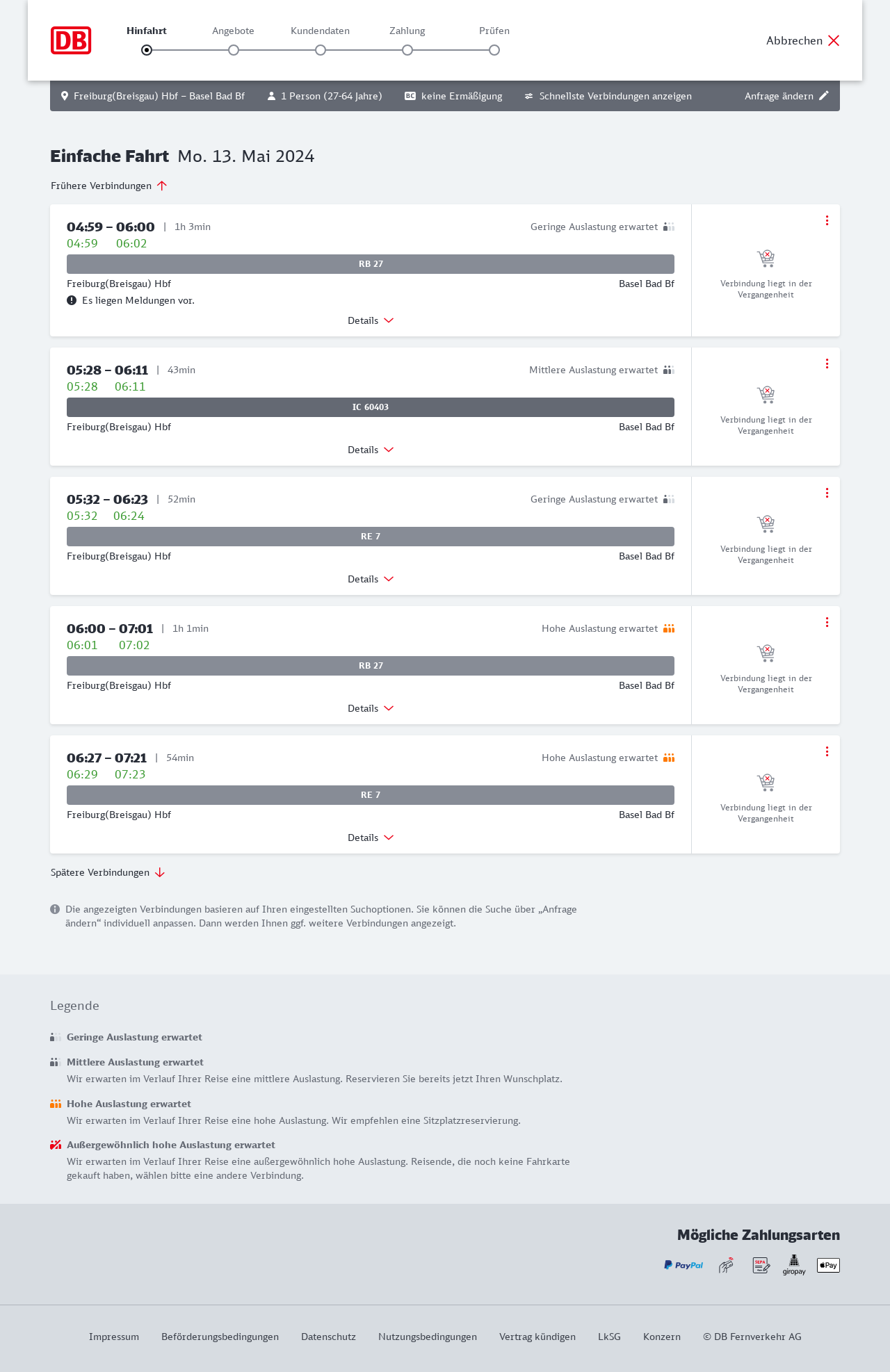This screenshot has width=890, height=1372.
Task: Expand Details for the 04:59 RB 27 connection
Action: tap(371, 320)
